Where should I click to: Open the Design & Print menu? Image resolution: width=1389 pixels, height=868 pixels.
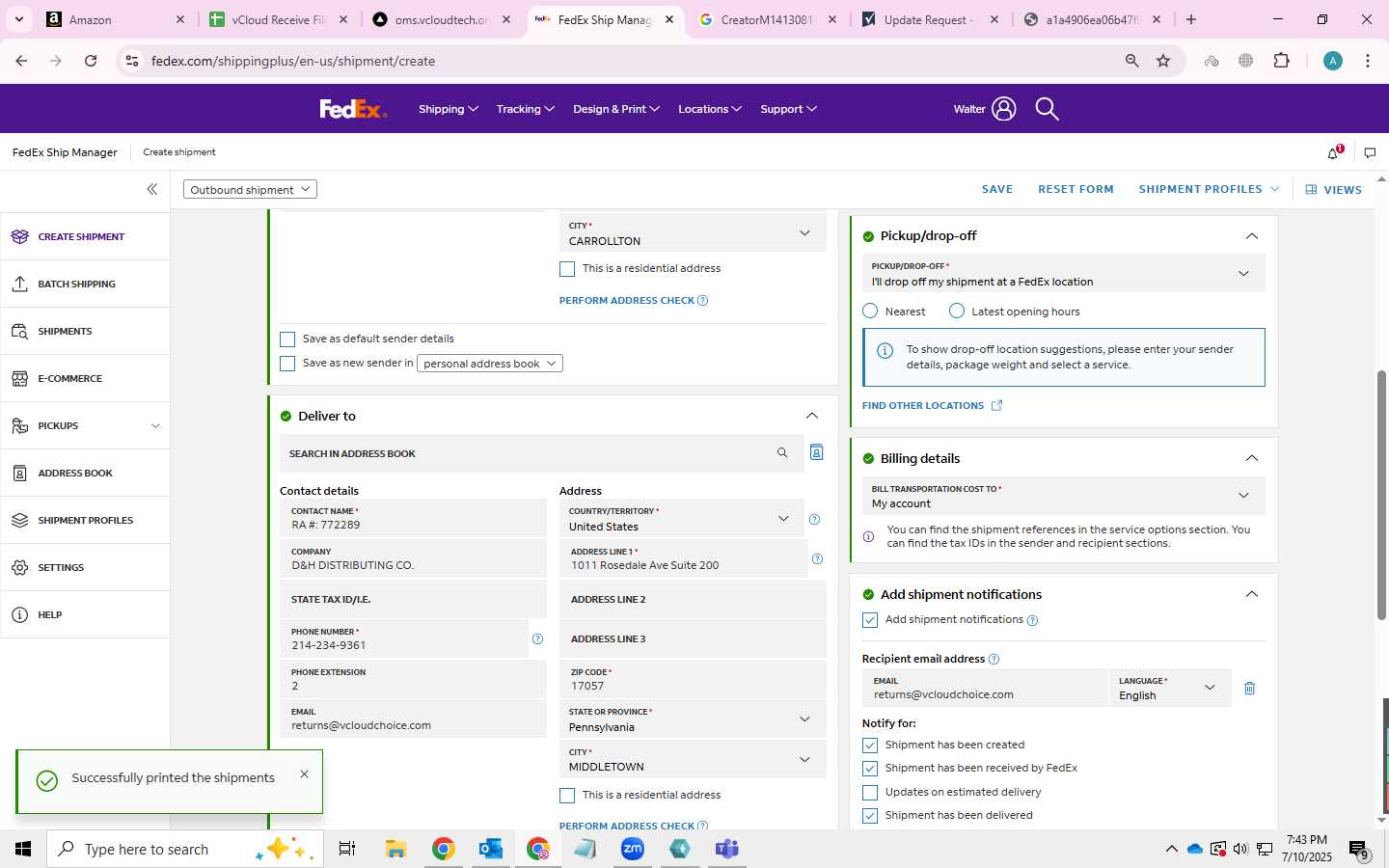[x=616, y=109]
